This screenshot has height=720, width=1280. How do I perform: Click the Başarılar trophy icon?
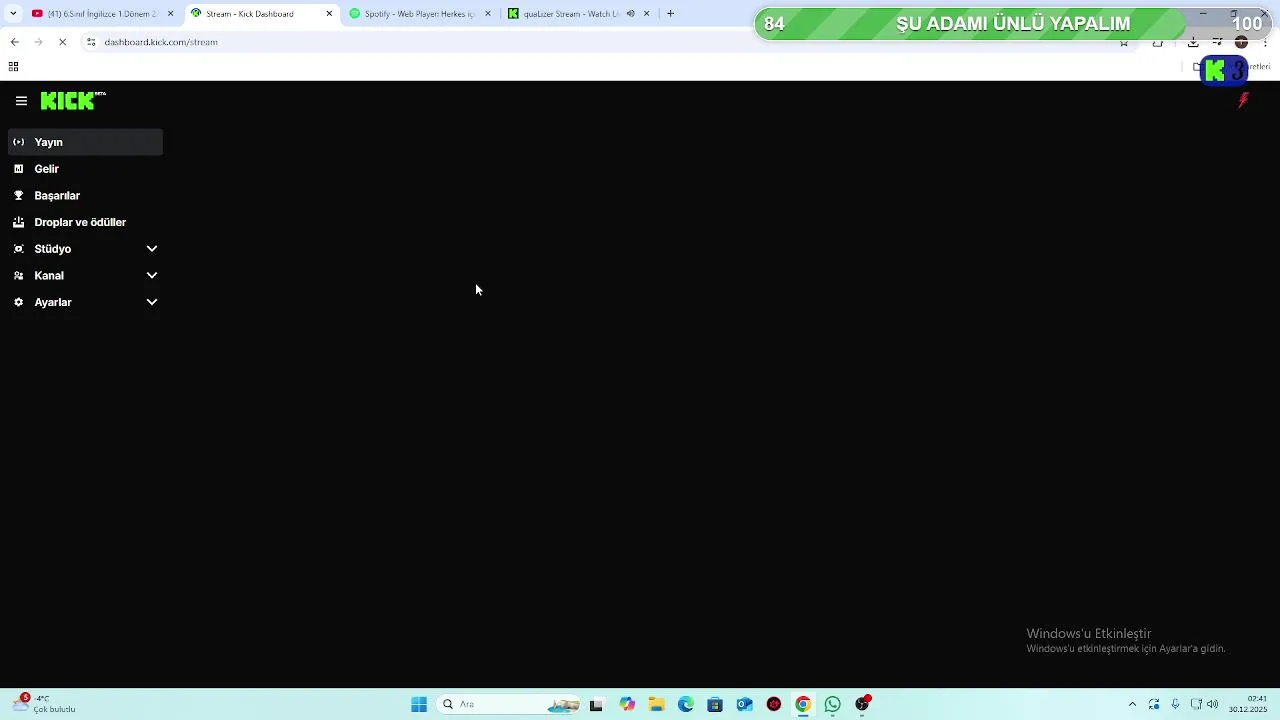tap(18, 196)
